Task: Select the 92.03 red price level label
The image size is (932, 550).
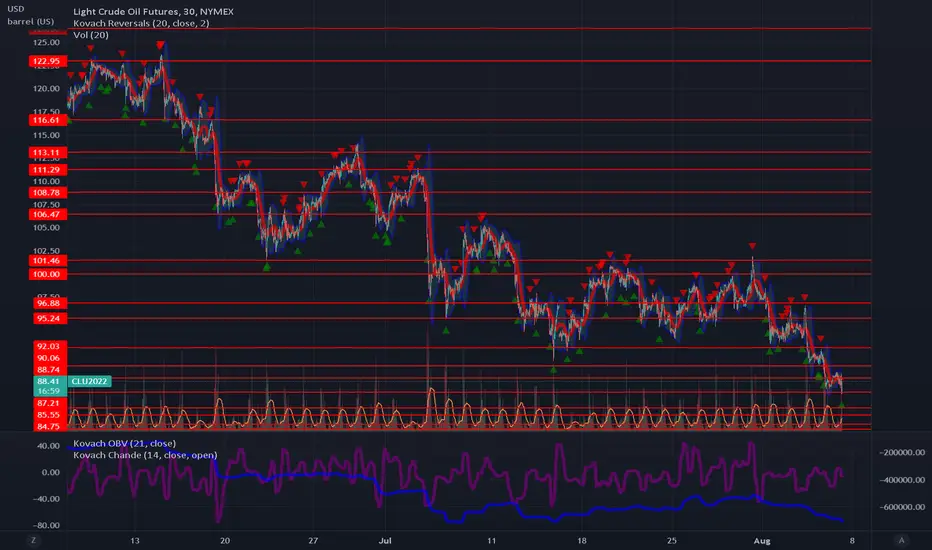Action: click(x=48, y=346)
